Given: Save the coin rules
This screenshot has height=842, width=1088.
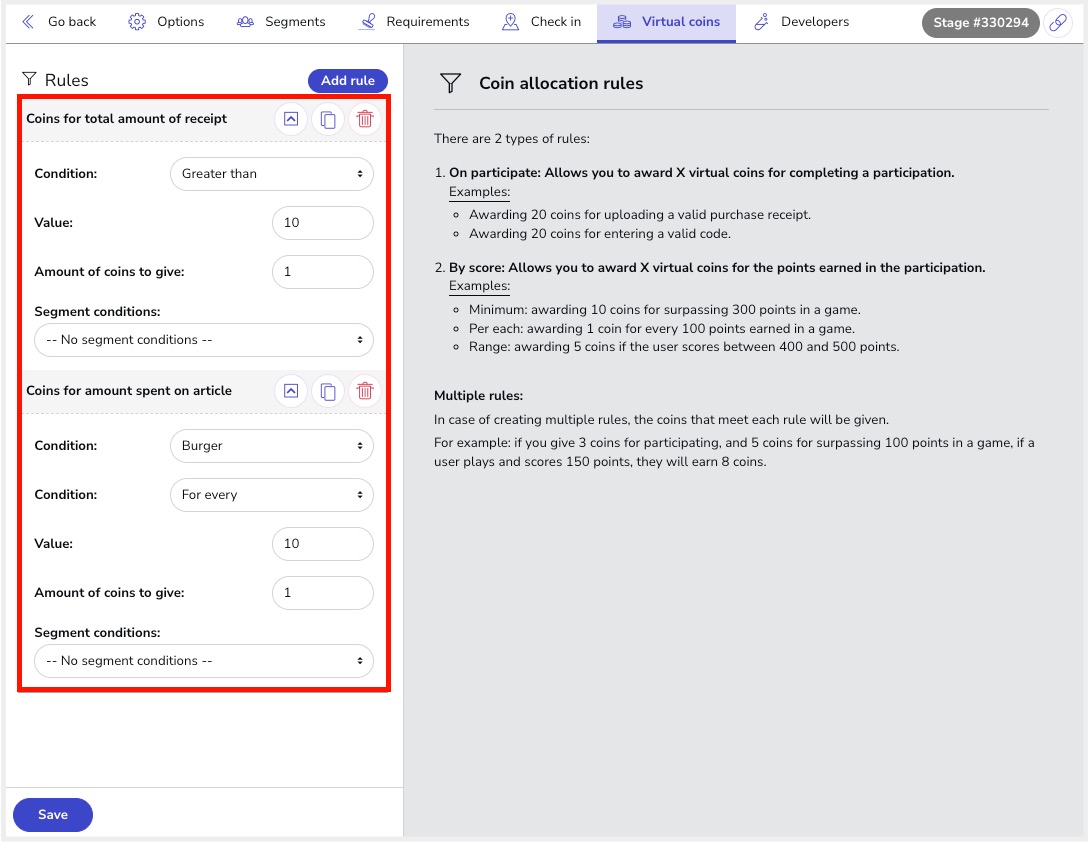Looking at the screenshot, I should tap(53, 815).
